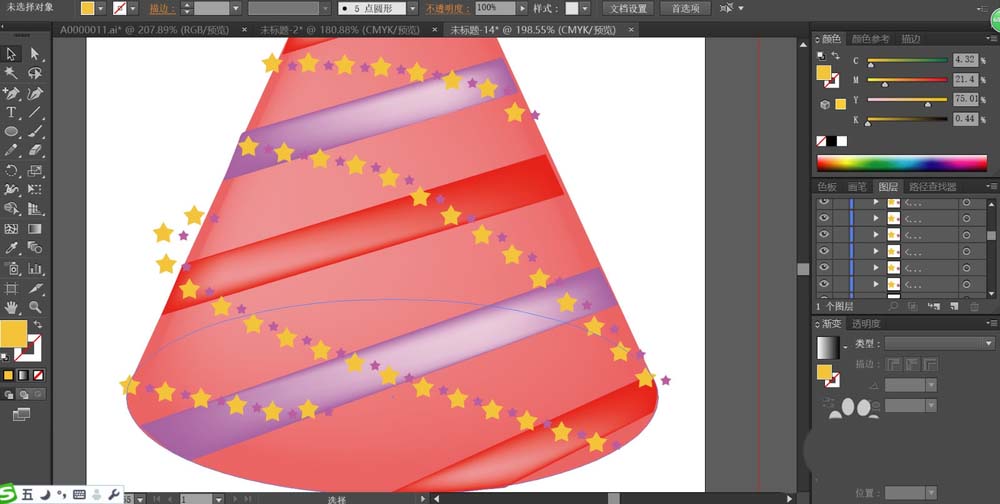Select the Lasso tool
Viewport: 1000px width, 504px height.
tap(34, 73)
